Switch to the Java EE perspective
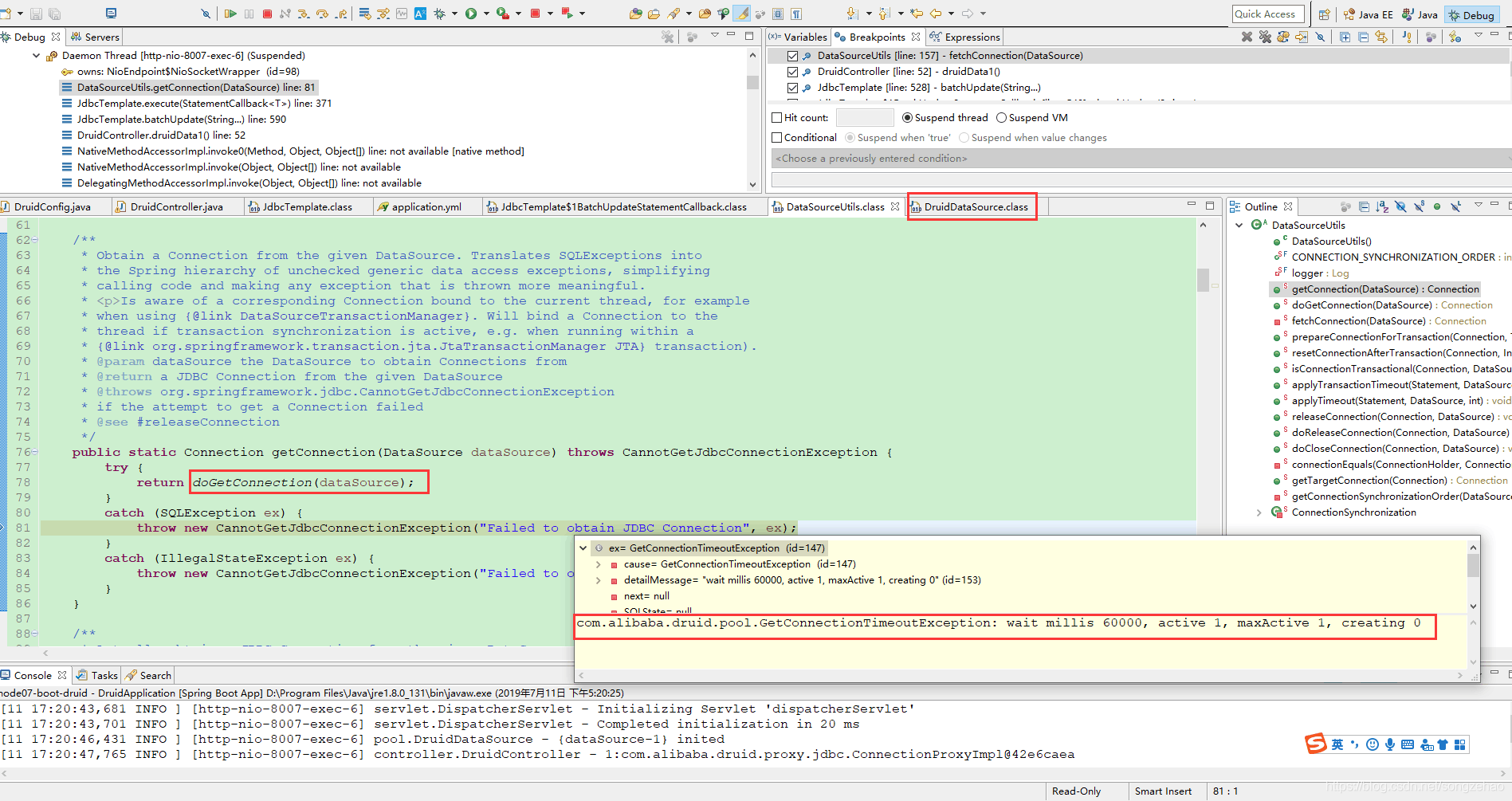Image resolution: width=1512 pixels, height=801 pixels. (x=1368, y=14)
